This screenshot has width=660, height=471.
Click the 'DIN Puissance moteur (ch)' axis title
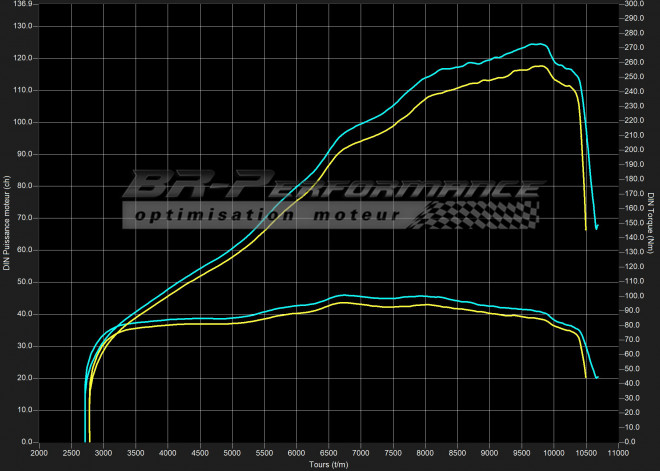[6, 222]
